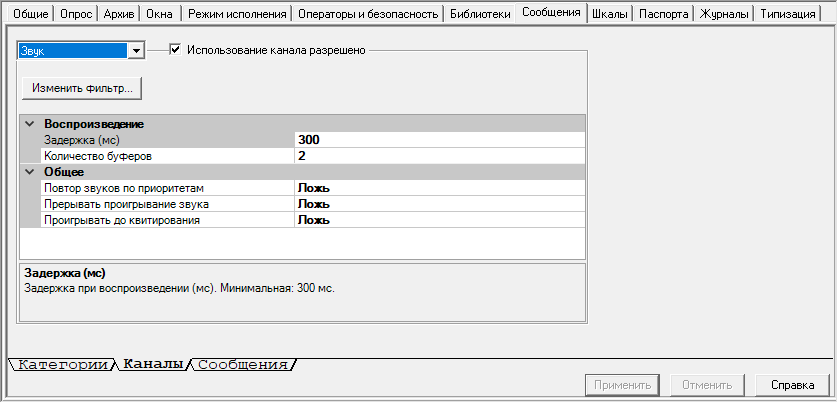Open Справка help button
838x403 pixels.
point(793,385)
